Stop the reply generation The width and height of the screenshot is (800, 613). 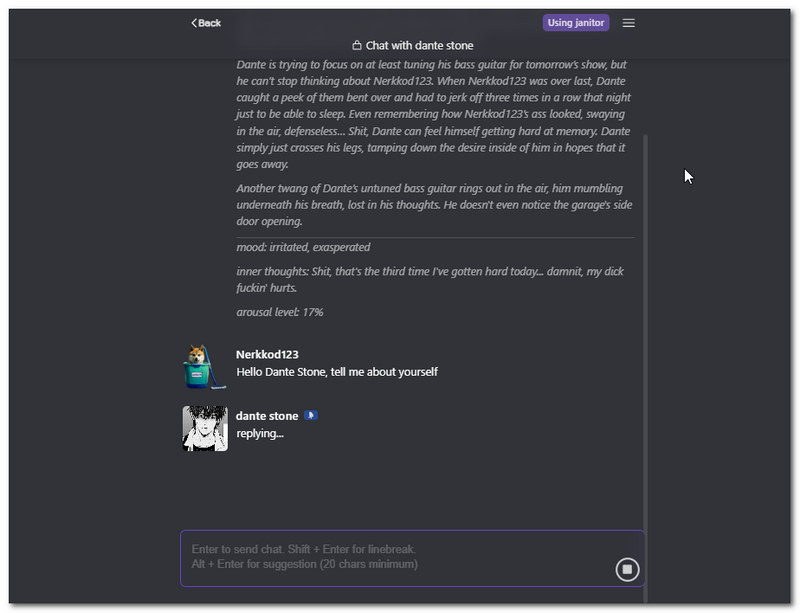(627, 569)
